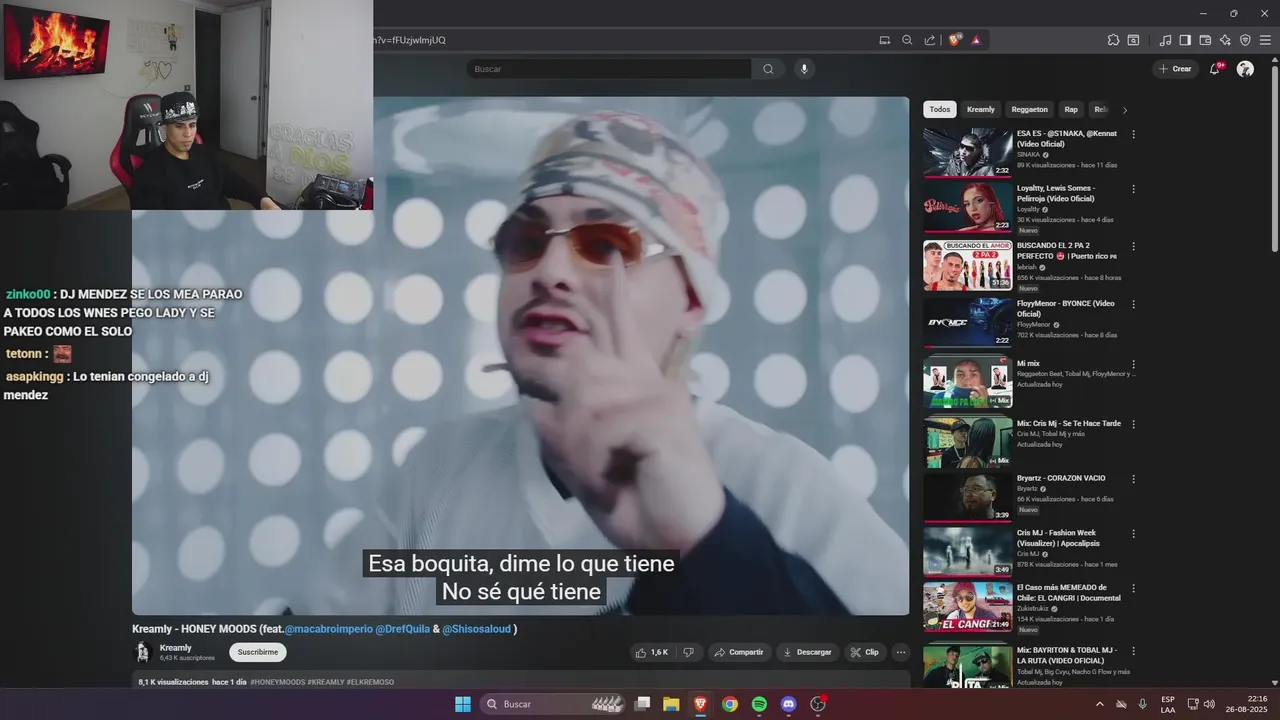Click the share page icon in address bar
1280x720 pixels.
[930, 40]
